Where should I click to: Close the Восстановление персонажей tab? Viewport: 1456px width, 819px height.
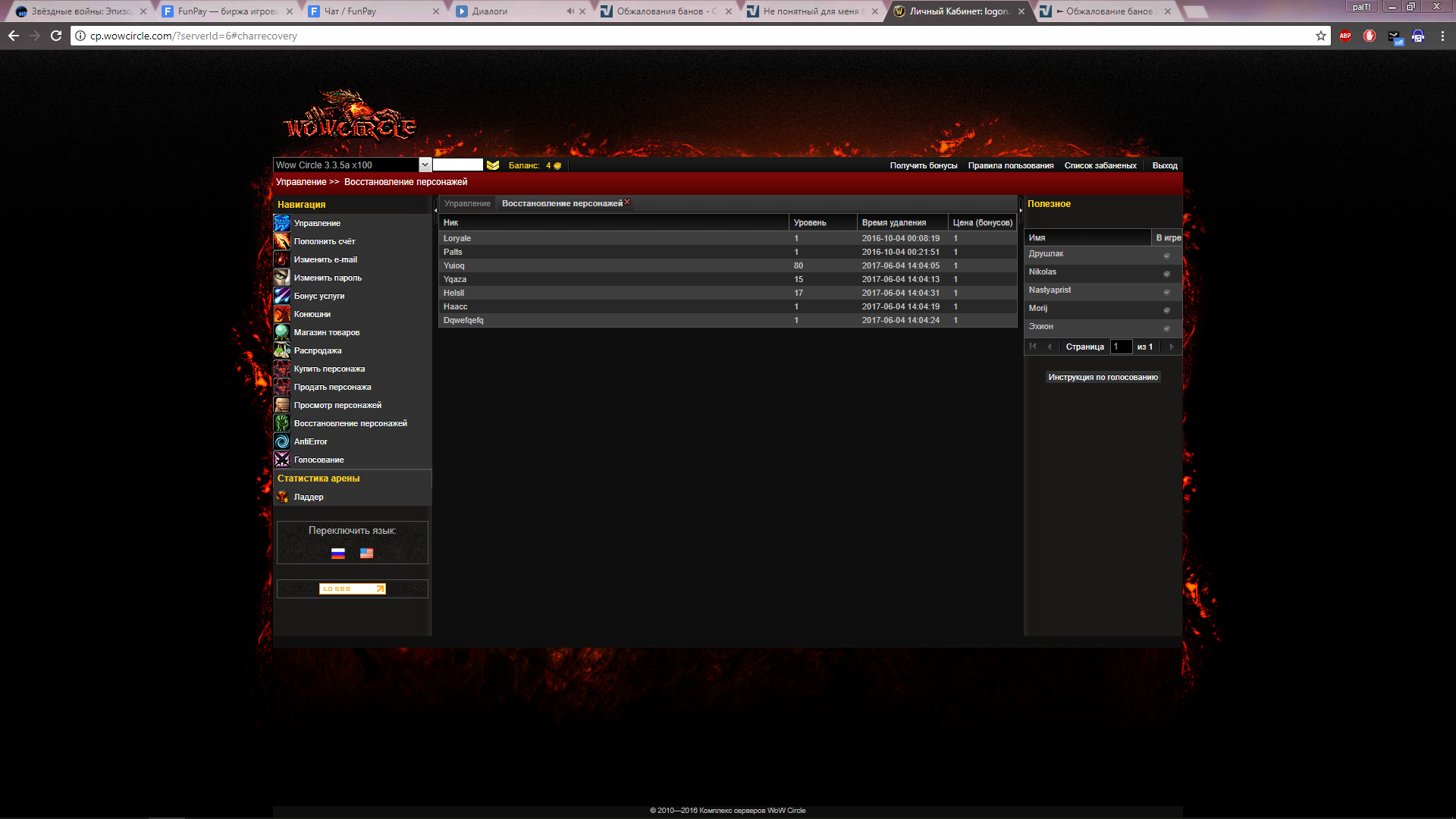627,202
